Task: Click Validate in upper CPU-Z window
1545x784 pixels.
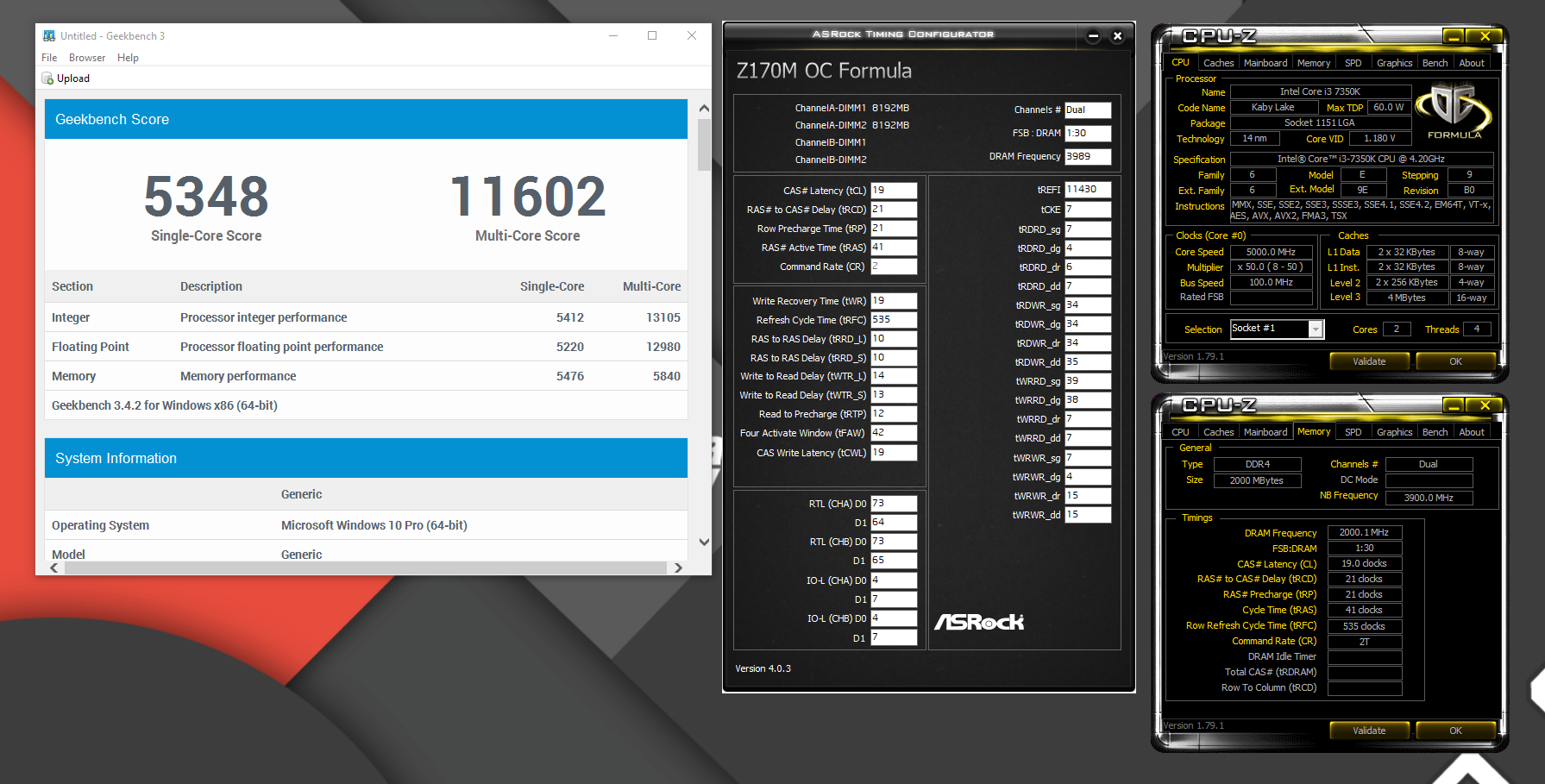Action: (x=1369, y=361)
